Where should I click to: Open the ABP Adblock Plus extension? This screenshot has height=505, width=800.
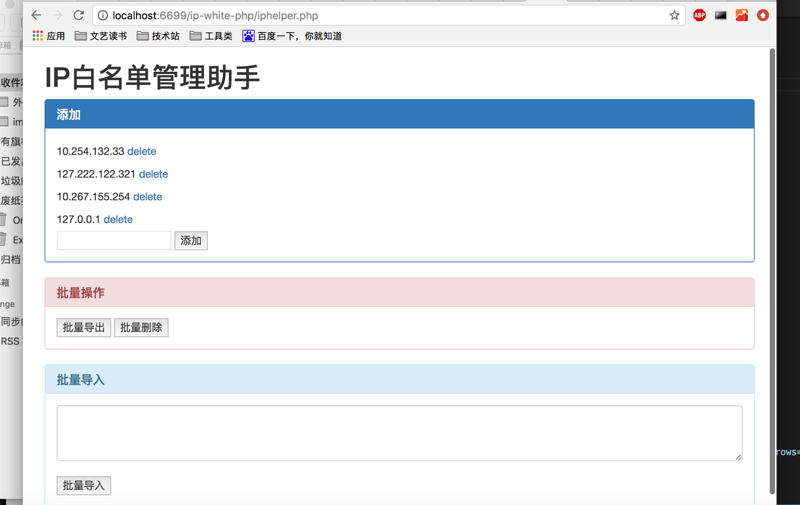click(x=699, y=15)
